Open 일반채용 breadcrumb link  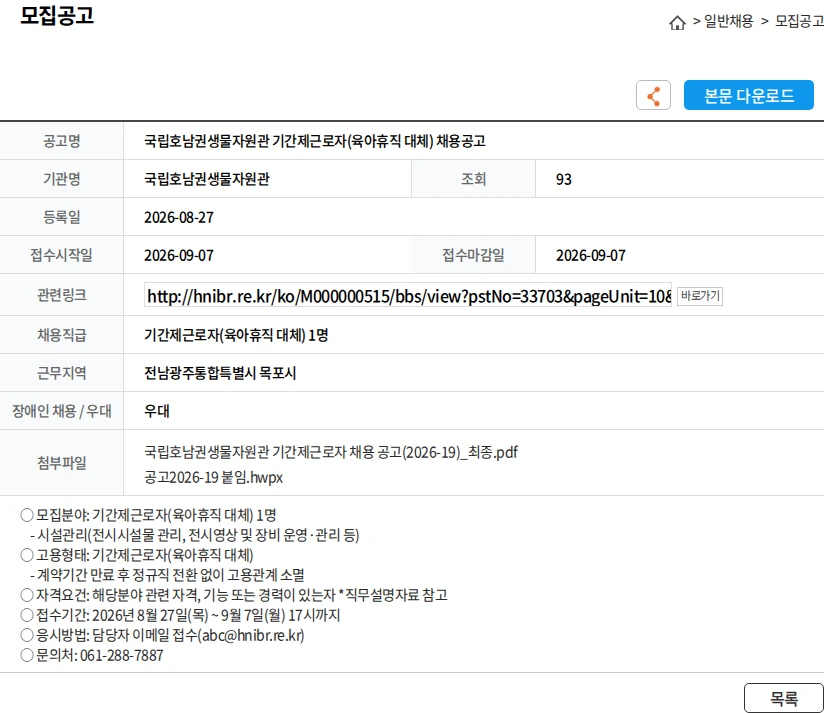[728, 22]
